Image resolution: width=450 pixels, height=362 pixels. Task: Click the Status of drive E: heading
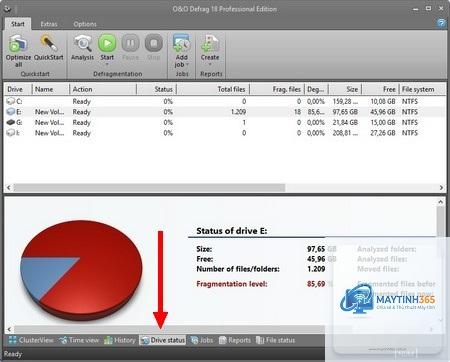(x=232, y=231)
